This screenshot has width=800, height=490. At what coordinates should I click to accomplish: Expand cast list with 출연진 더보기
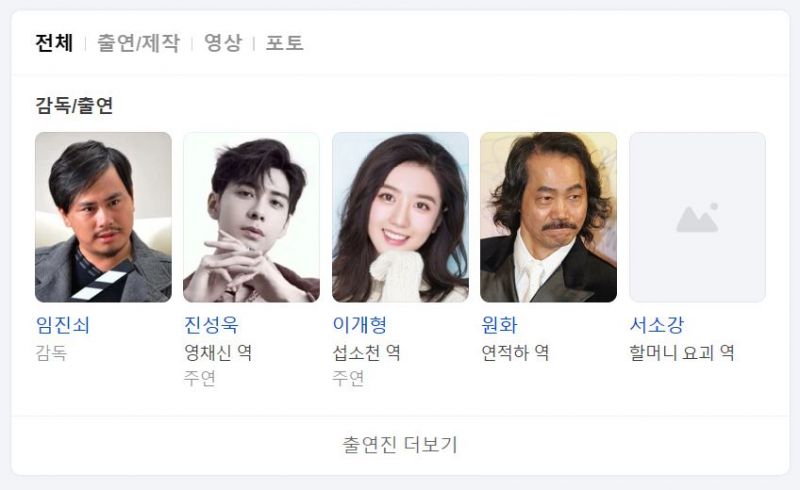401,445
